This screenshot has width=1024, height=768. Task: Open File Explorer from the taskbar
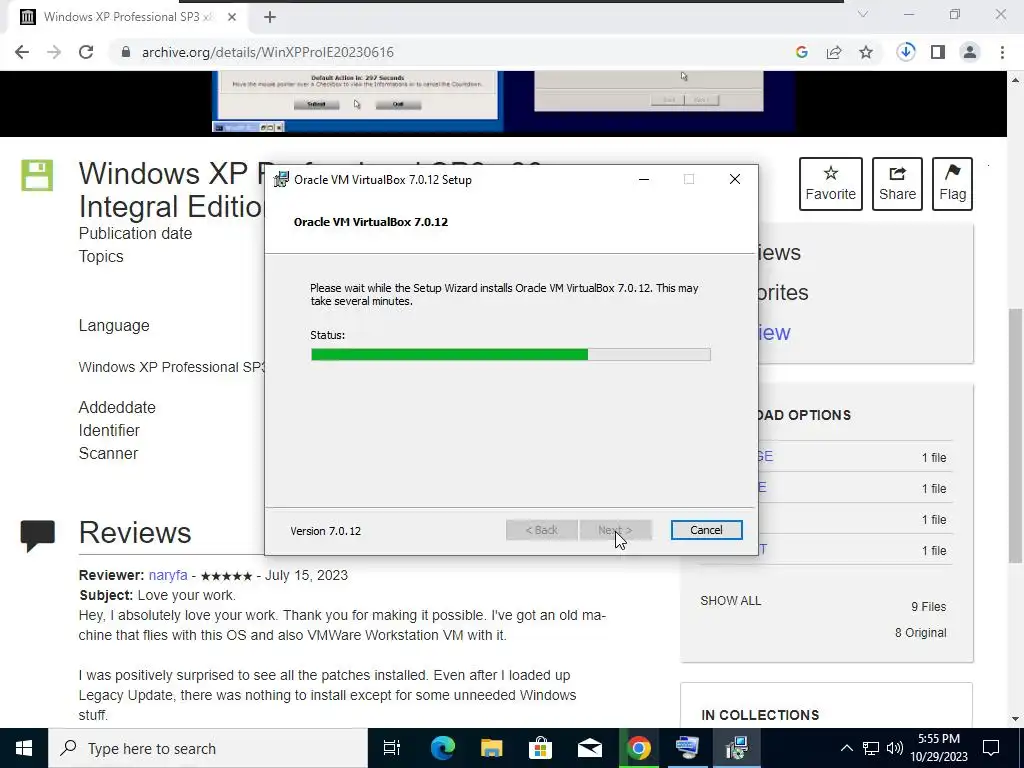pyautogui.click(x=491, y=748)
